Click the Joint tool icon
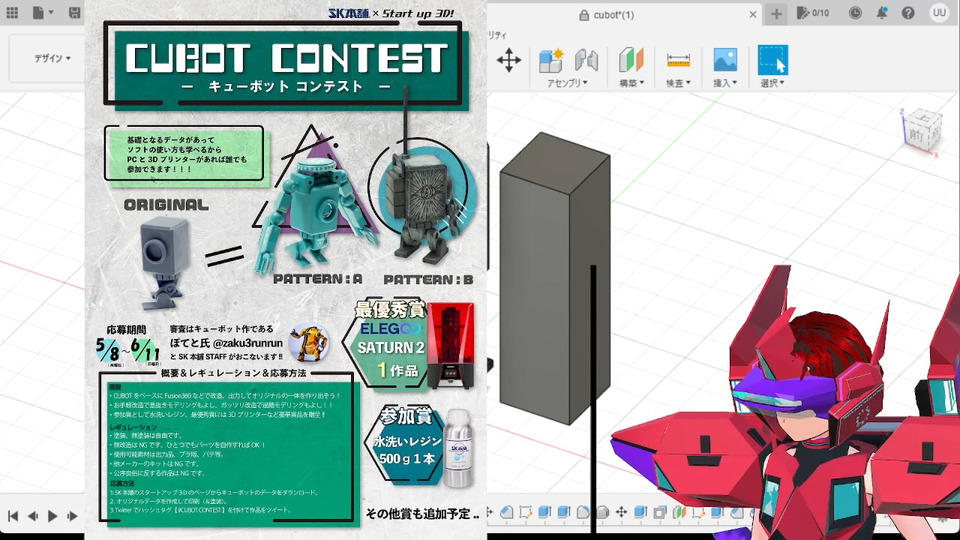This screenshot has width=960, height=540. [586, 61]
